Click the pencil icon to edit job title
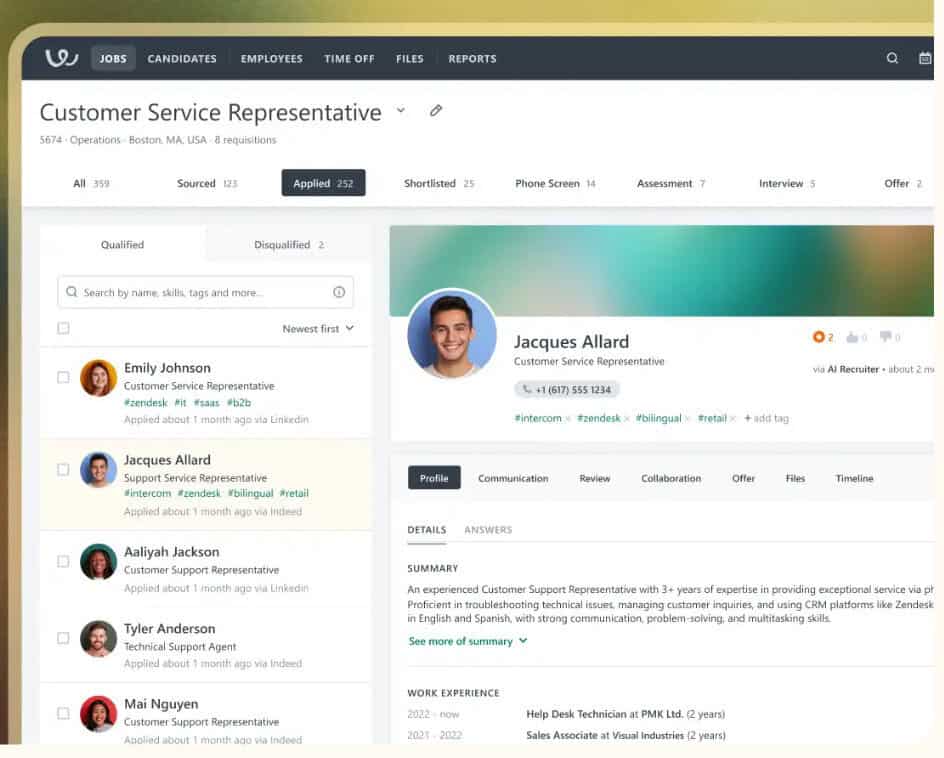This screenshot has height=758, width=944. 436,111
